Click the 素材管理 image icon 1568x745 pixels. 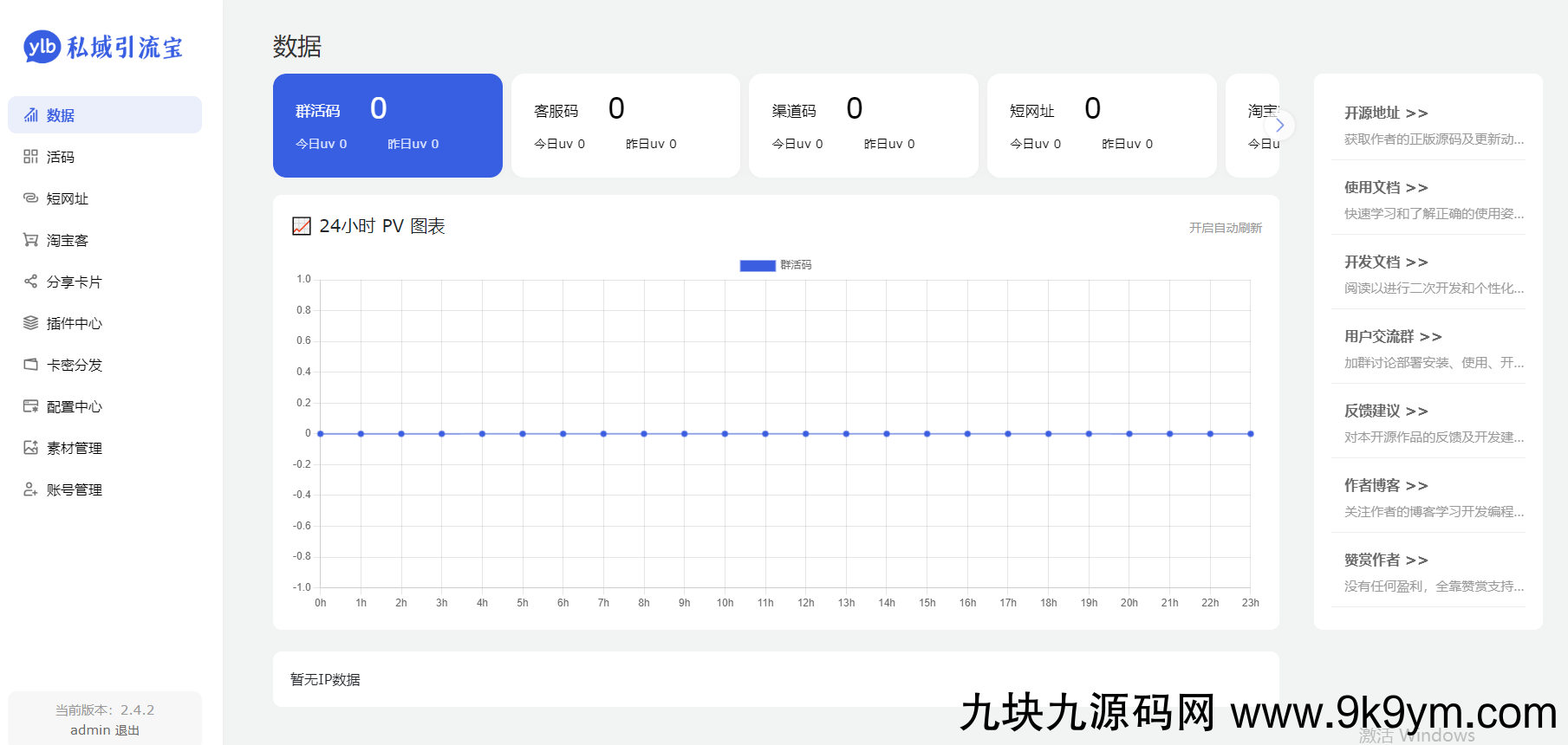[x=30, y=448]
